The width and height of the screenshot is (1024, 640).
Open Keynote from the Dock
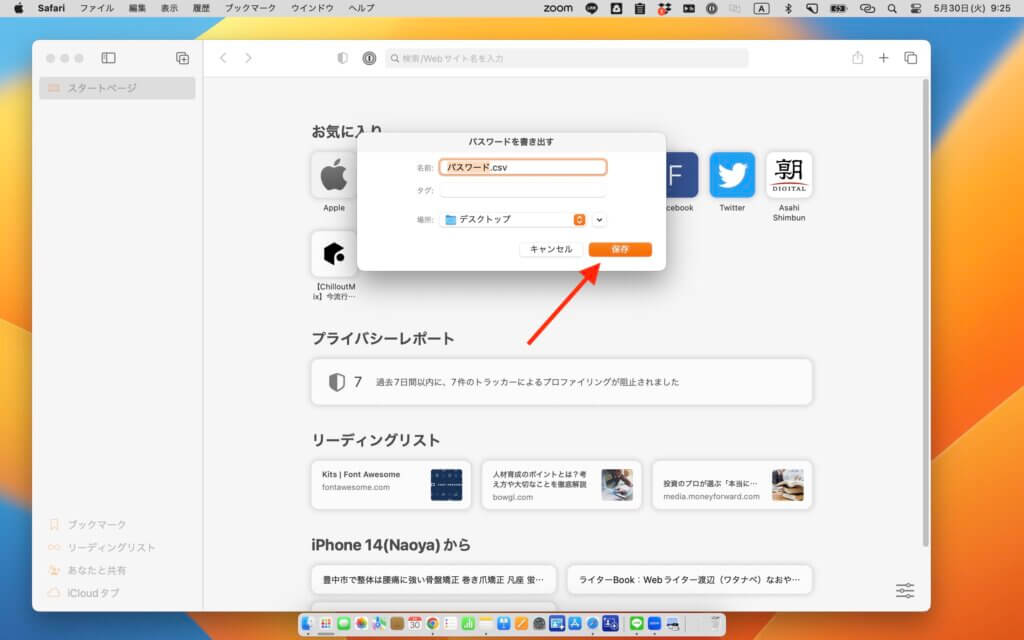(504, 624)
